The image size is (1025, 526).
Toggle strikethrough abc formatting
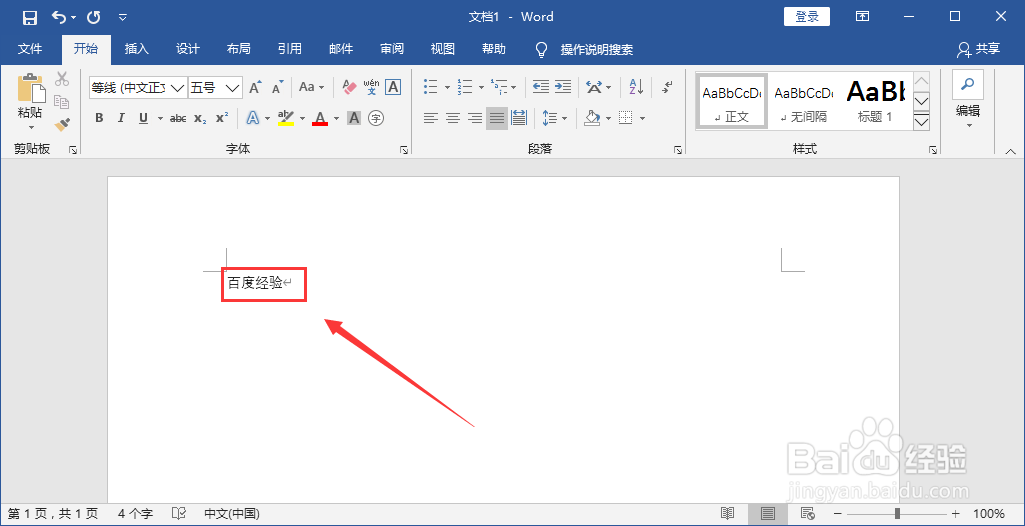click(178, 118)
